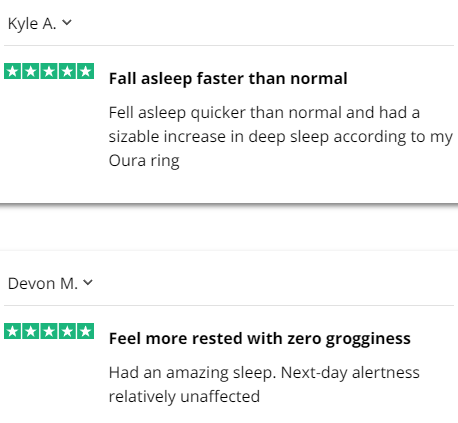The image size is (458, 423).
Task: Click the first star in Devon's rating
Action: [x=12, y=331]
